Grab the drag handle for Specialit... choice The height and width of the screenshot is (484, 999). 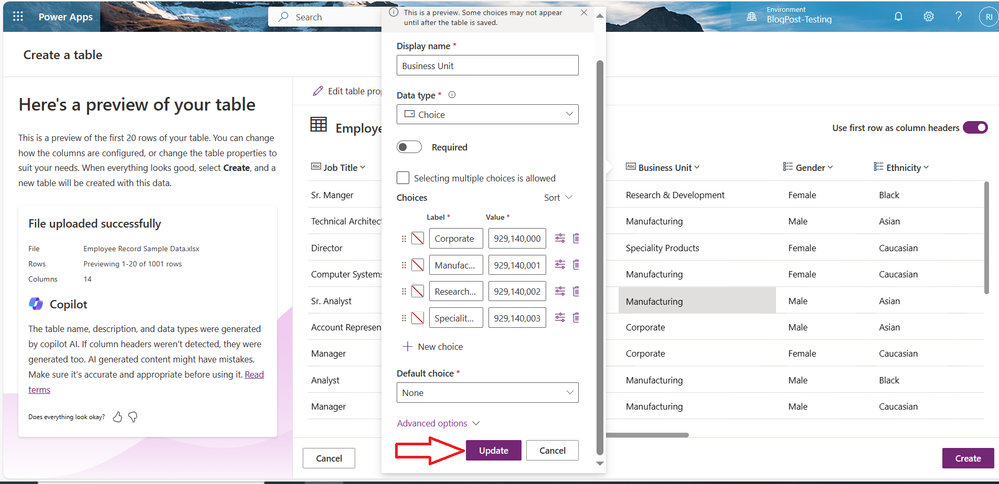[403, 317]
